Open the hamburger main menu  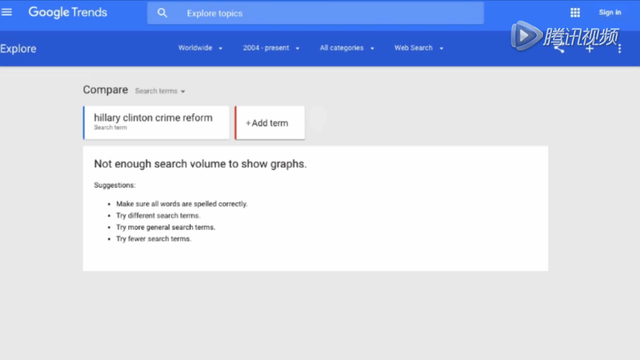[7, 12]
